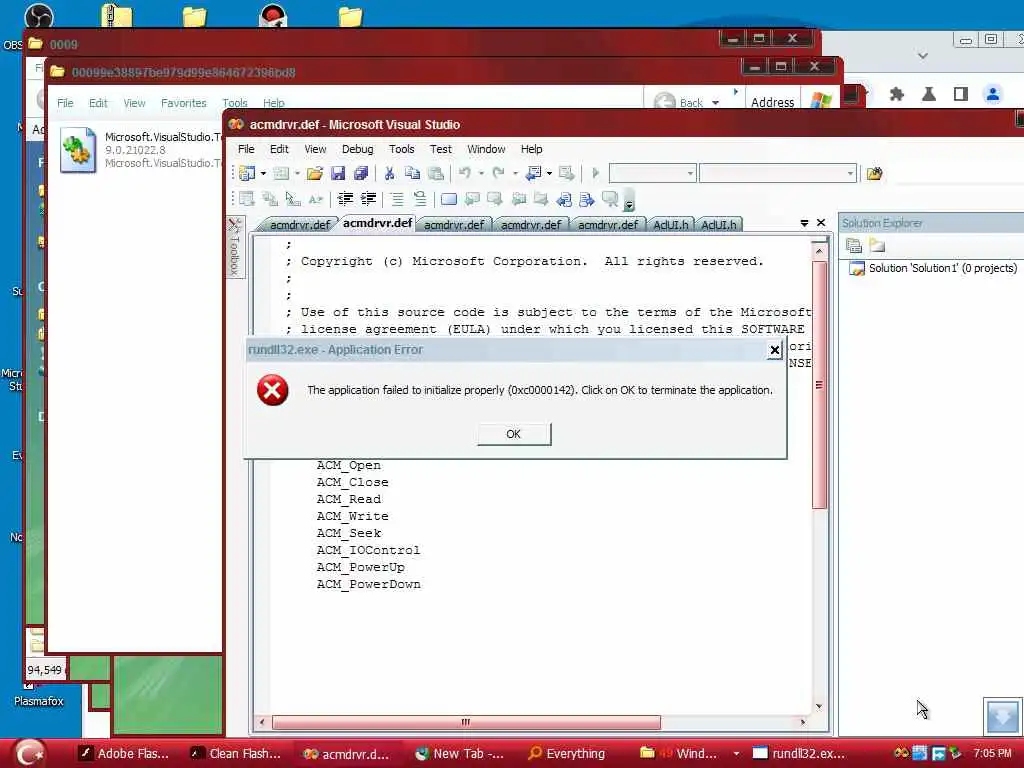Click the Navigate Backward icon

click(x=533, y=173)
